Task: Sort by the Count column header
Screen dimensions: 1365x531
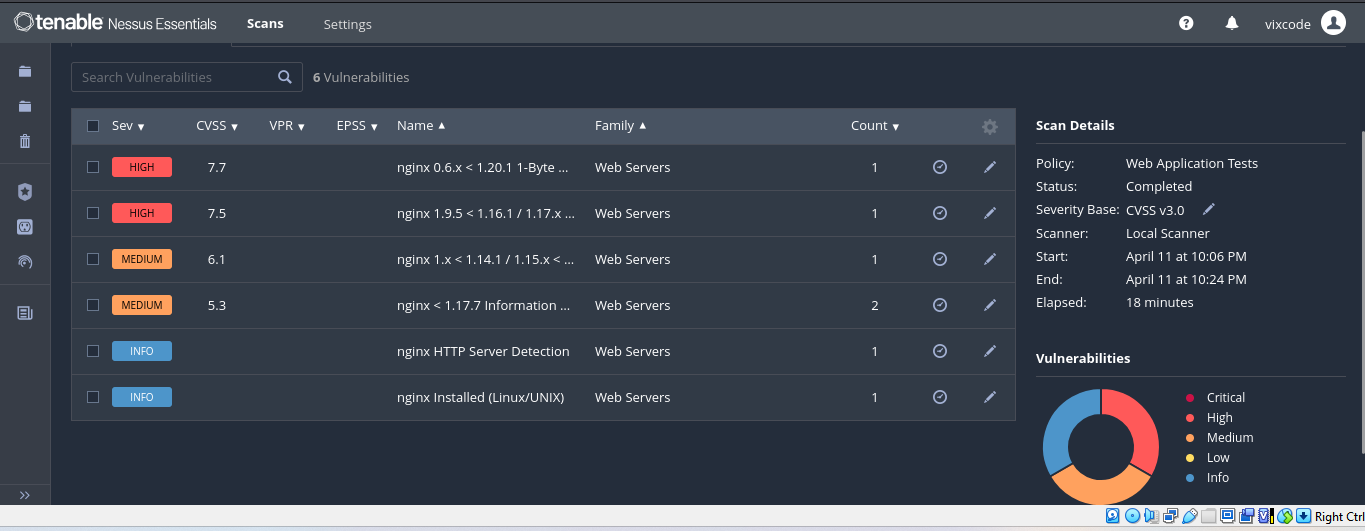Action: pos(875,126)
